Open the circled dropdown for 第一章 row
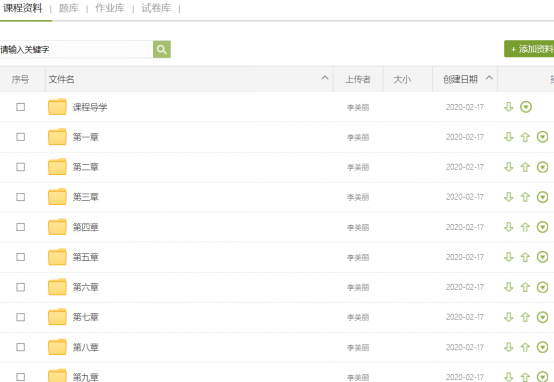The width and height of the screenshot is (554, 382). click(542, 137)
